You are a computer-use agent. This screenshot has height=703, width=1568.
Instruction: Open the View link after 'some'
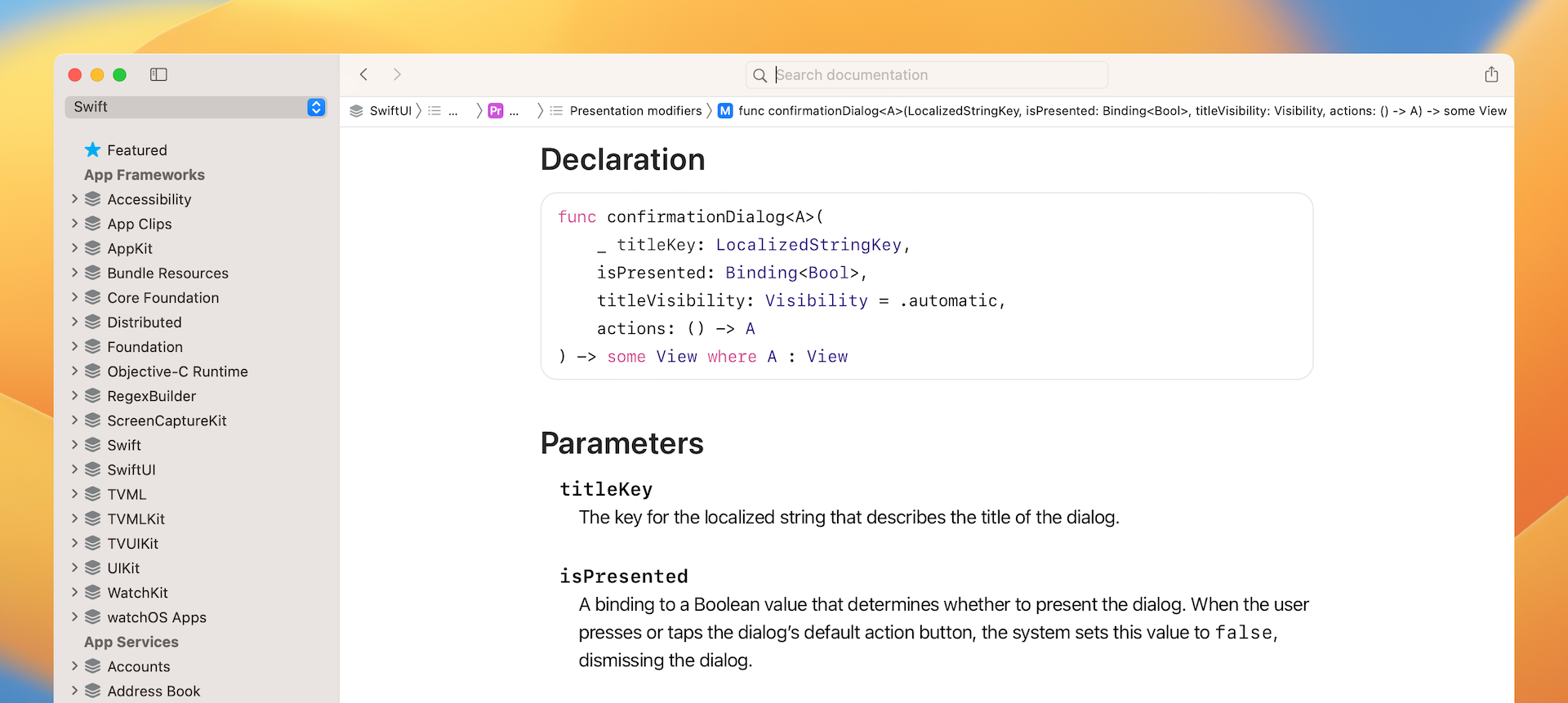point(677,357)
